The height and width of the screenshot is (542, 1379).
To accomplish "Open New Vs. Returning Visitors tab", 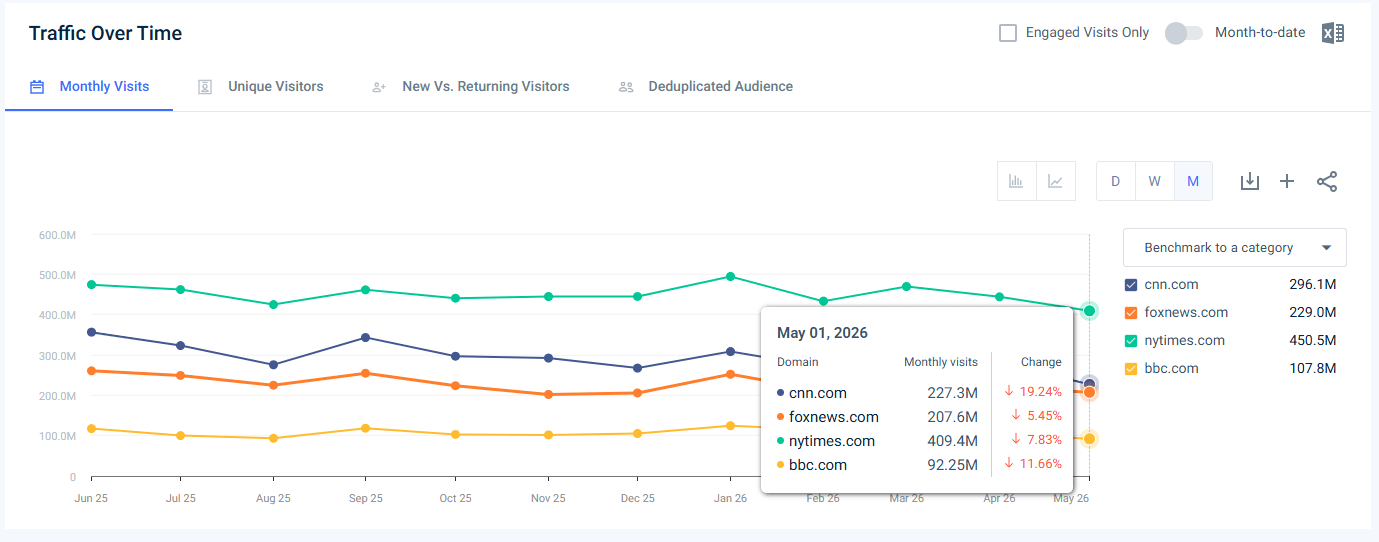I will click(x=471, y=87).
